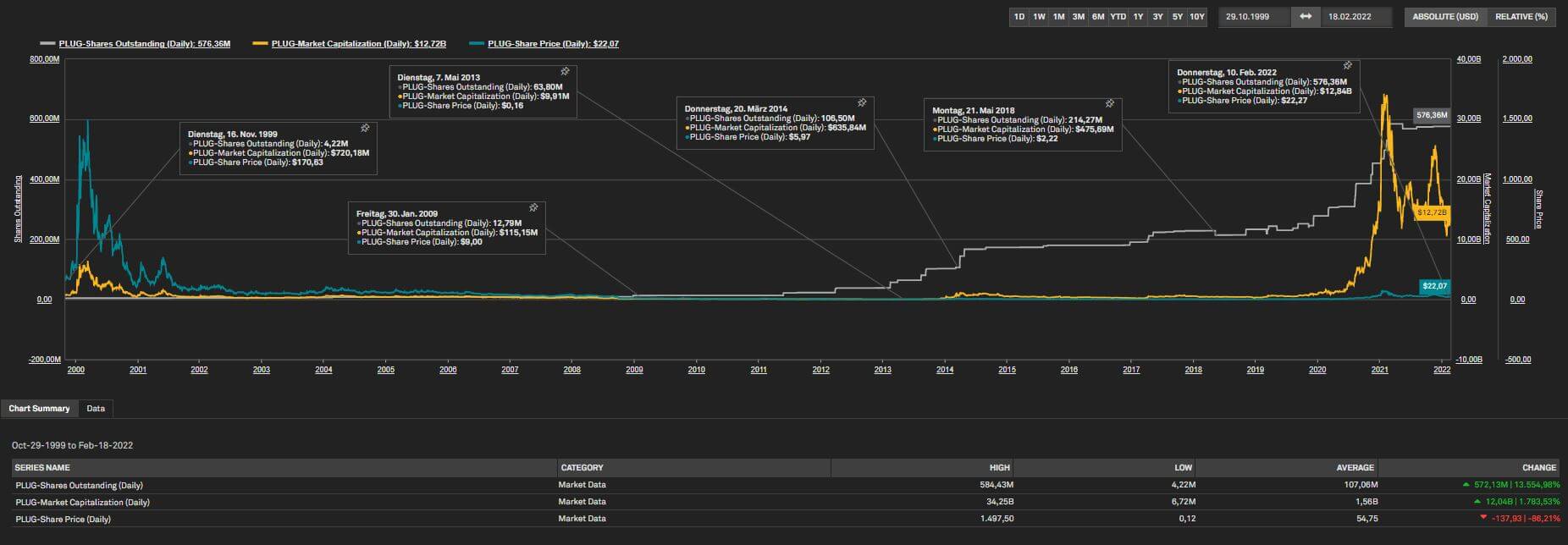Click the 107,06M average value cell
The image size is (1568, 545).
1360,485
